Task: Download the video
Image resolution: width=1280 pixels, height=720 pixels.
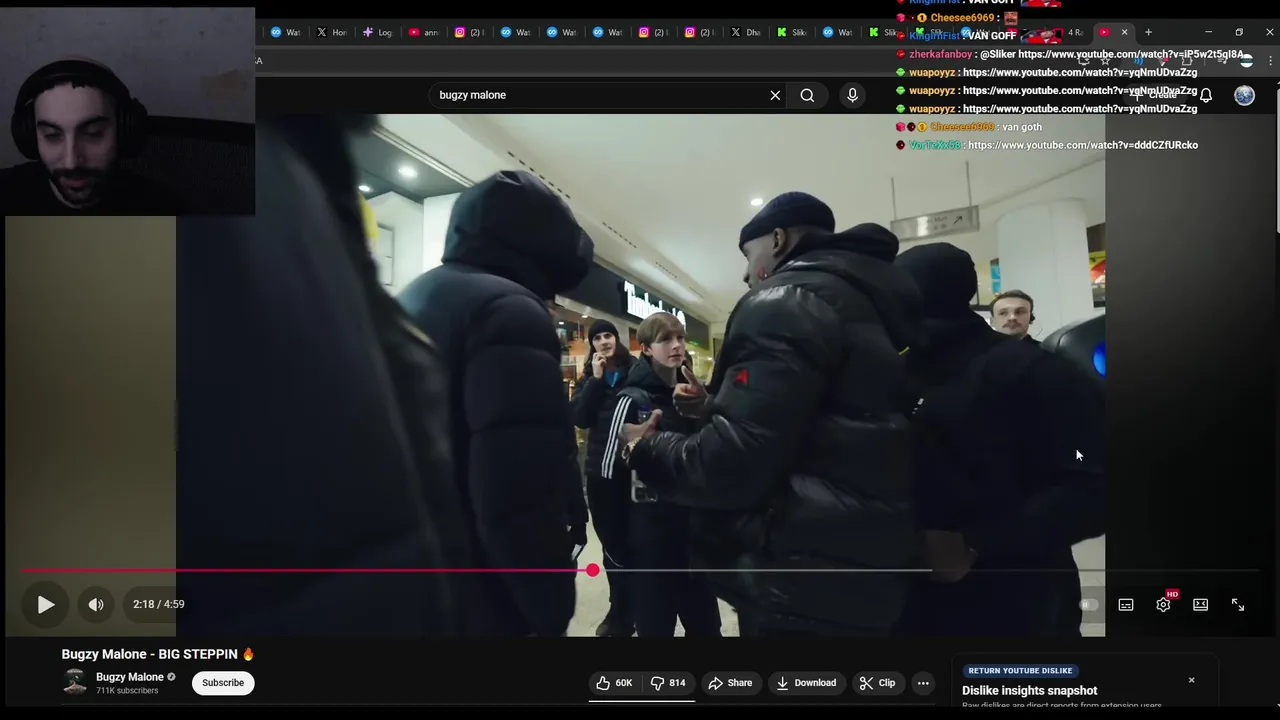Action: coord(806,683)
